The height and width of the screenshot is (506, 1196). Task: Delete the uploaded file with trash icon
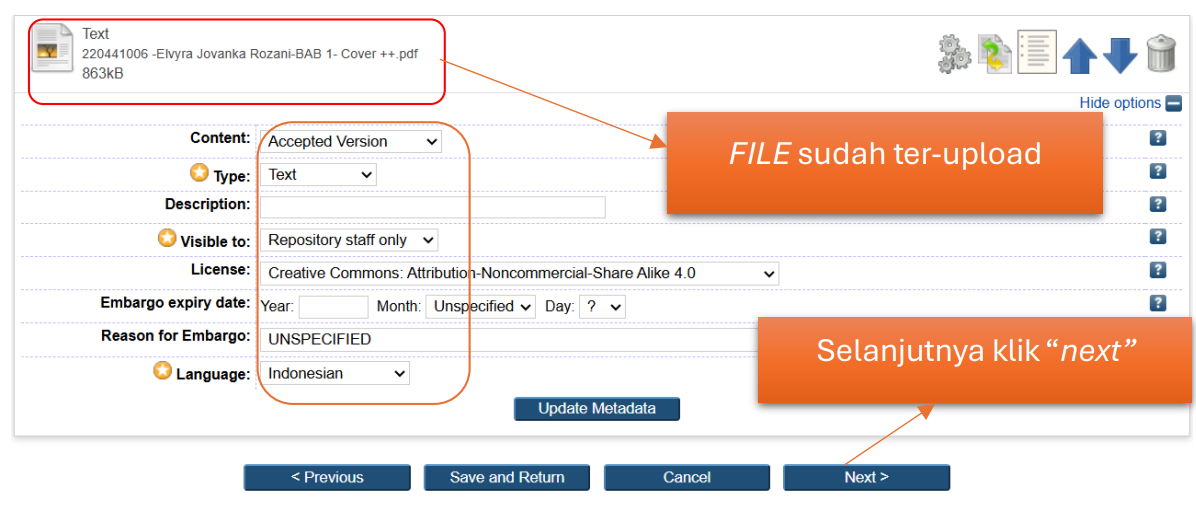point(1161,53)
